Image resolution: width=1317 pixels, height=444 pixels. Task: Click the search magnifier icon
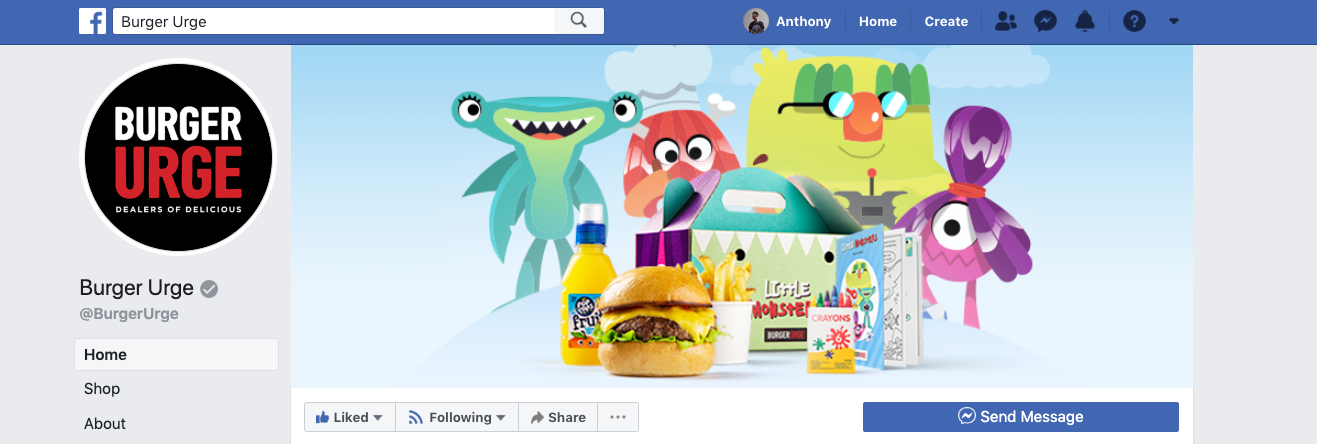(x=579, y=21)
